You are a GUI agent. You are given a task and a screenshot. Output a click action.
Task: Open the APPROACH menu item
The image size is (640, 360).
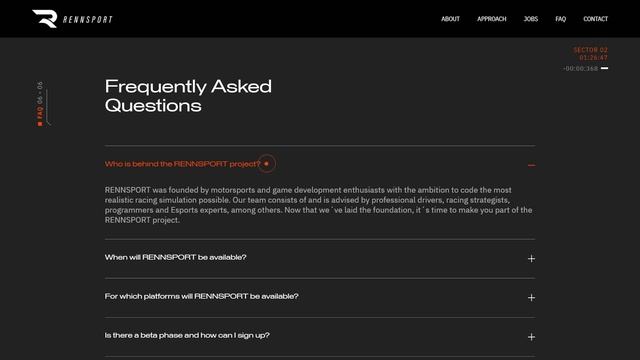coord(491,19)
